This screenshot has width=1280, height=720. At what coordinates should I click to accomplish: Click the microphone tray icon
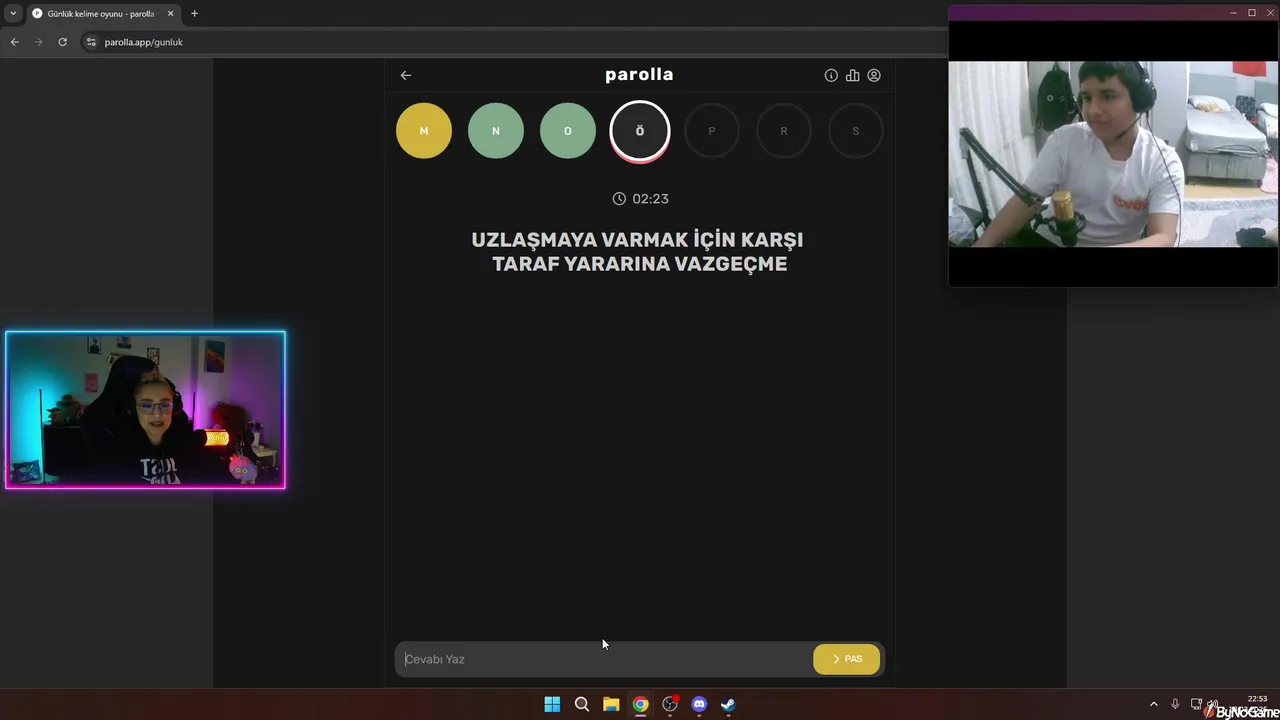(1175, 704)
